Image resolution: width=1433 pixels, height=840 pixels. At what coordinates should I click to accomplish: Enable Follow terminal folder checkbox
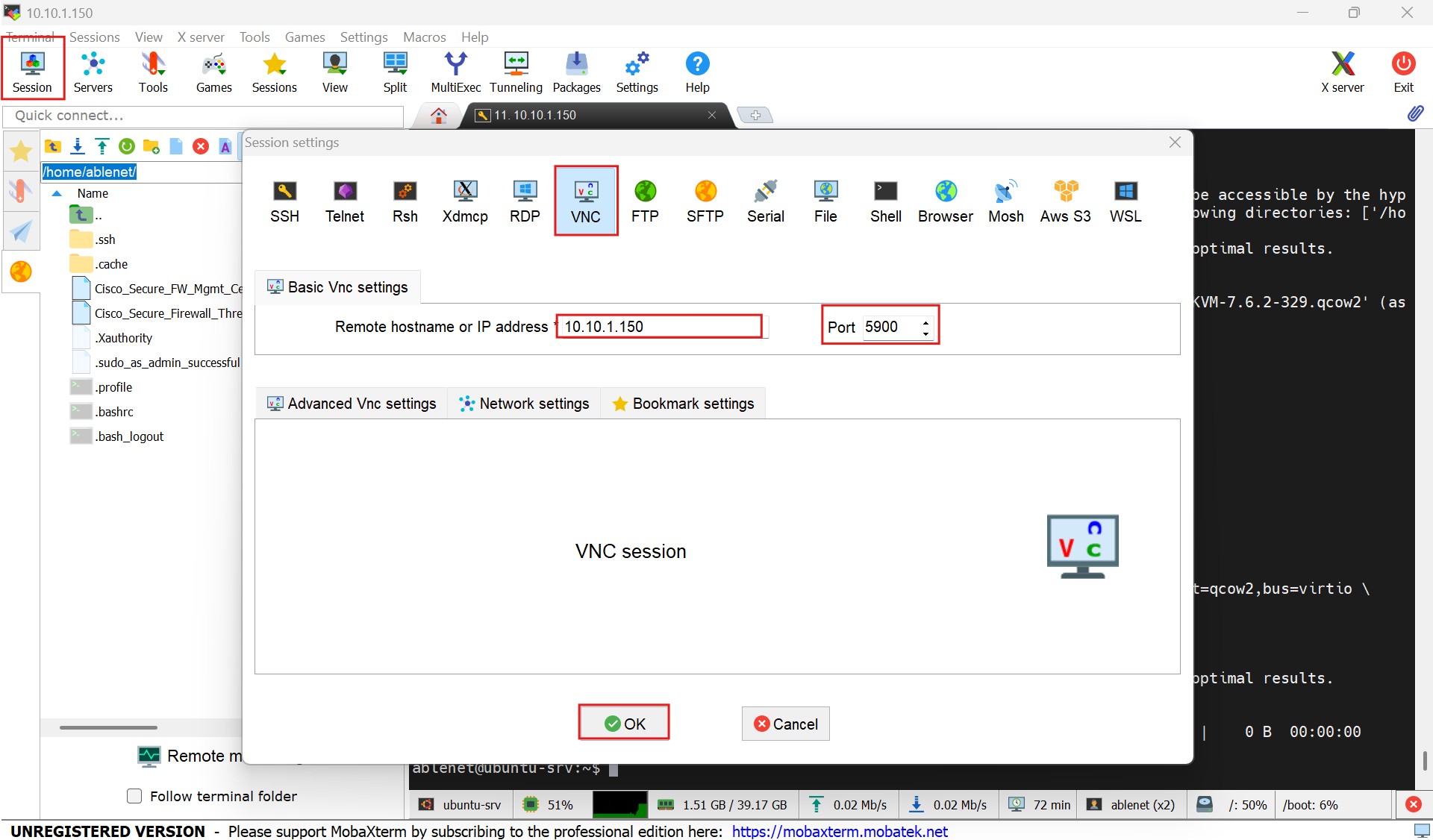[135, 796]
